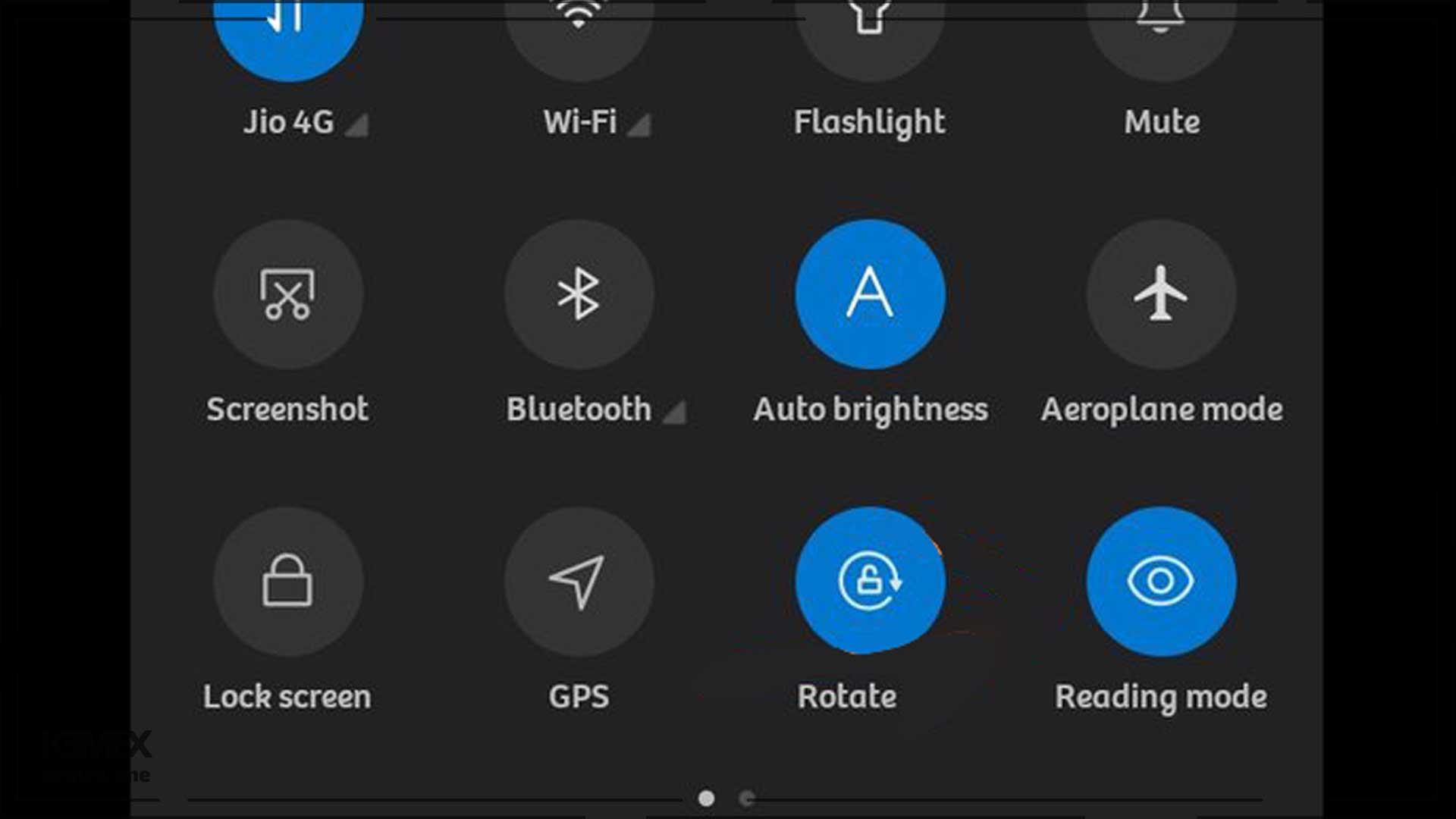Lock the screen now

click(x=288, y=581)
